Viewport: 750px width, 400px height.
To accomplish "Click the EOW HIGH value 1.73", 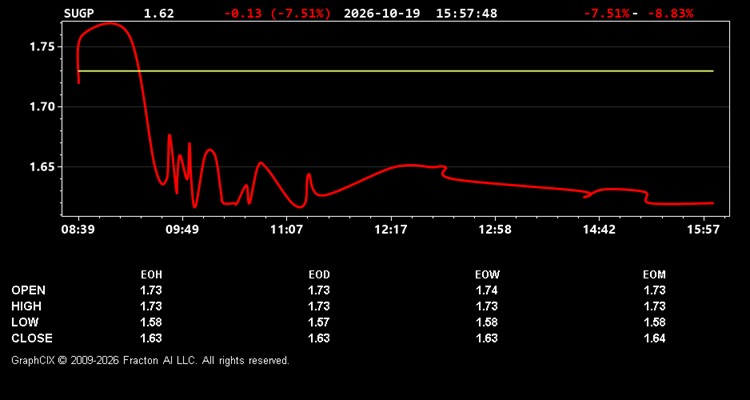I will pyautogui.click(x=487, y=306).
